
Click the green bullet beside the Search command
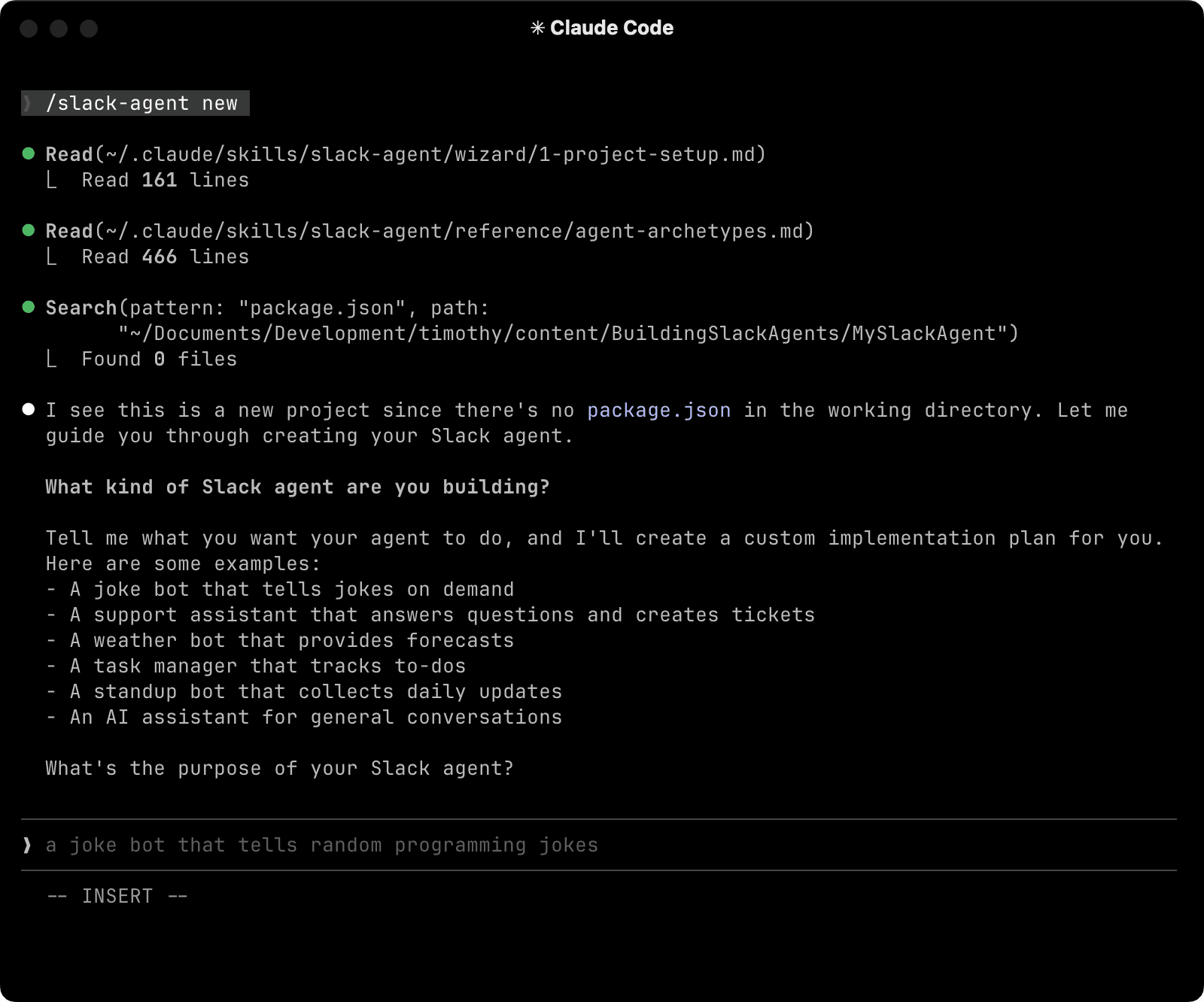(x=29, y=306)
